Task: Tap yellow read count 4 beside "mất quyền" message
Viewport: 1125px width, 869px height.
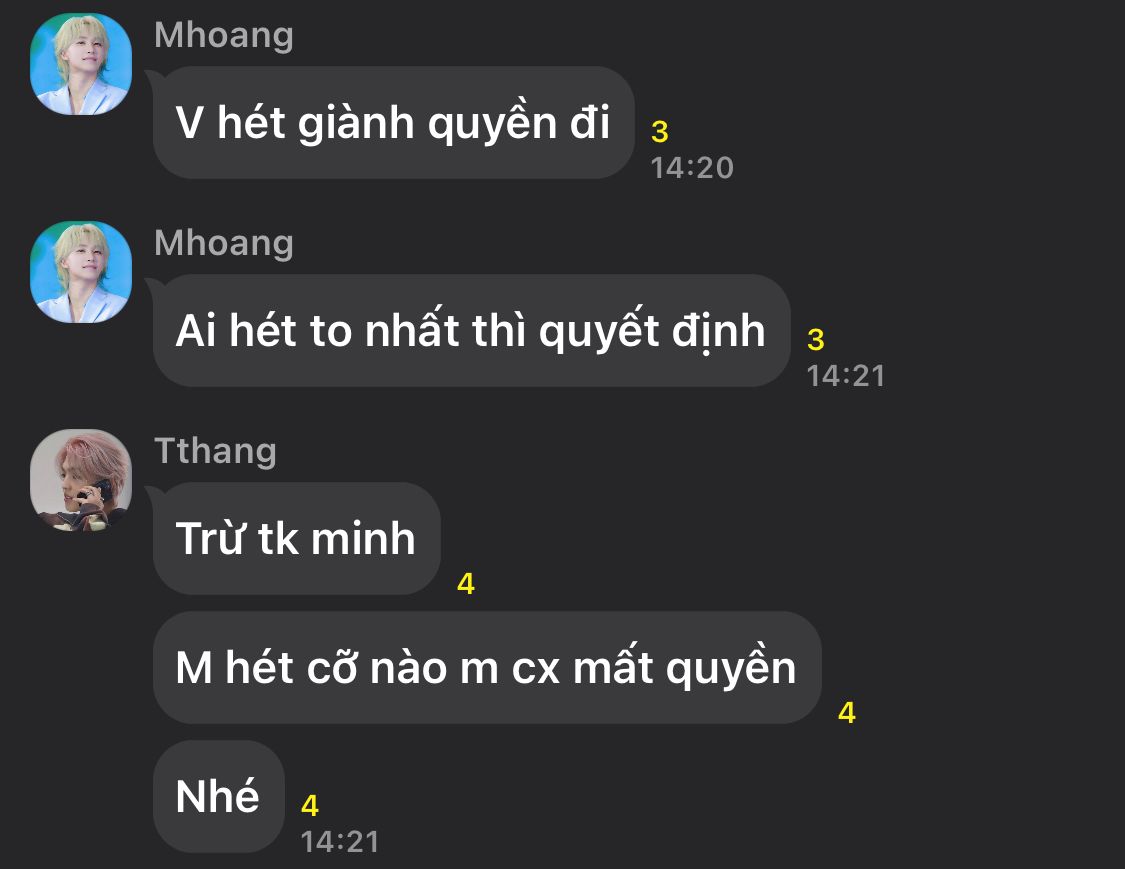Action: [x=847, y=713]
